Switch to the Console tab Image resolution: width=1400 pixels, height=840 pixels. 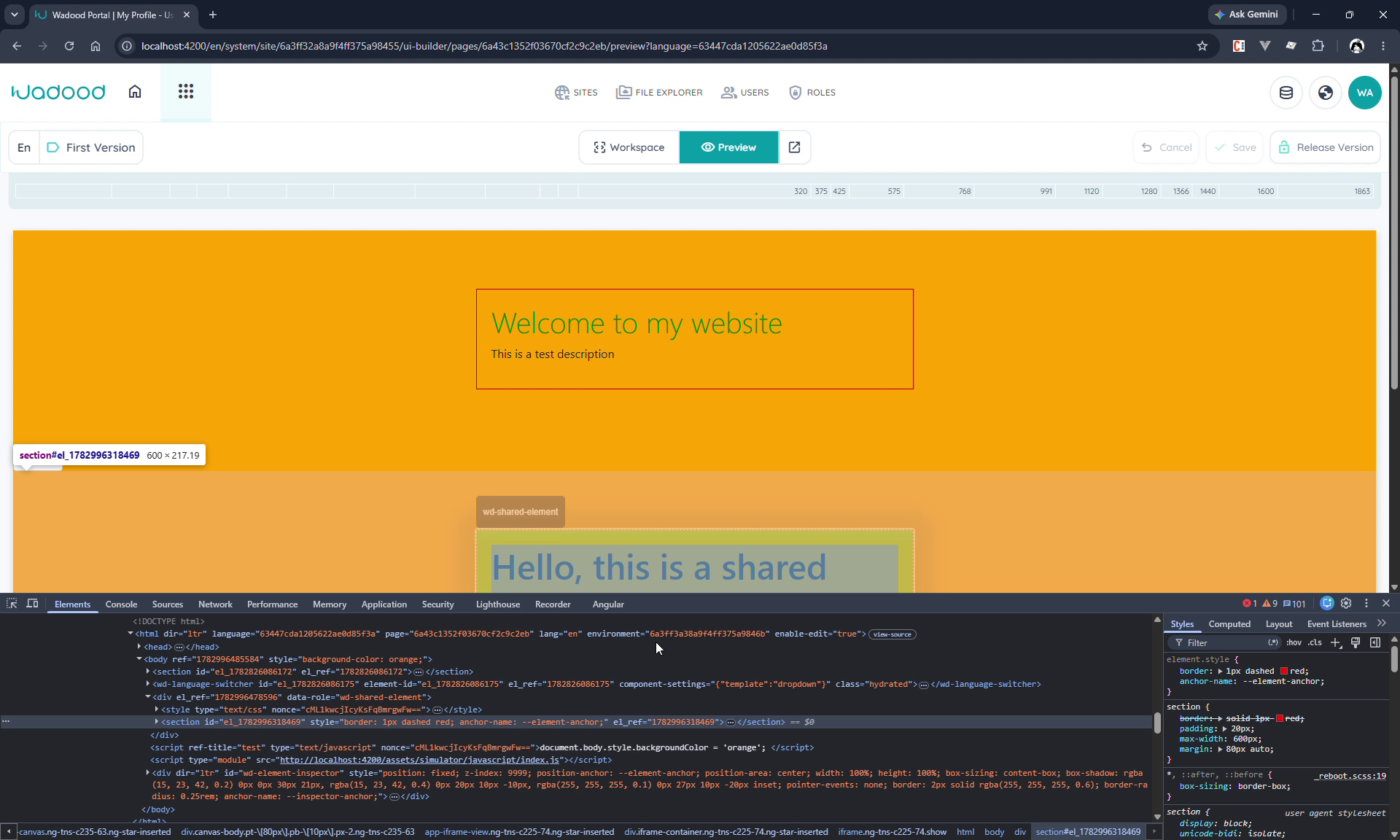tap(121, 604)
